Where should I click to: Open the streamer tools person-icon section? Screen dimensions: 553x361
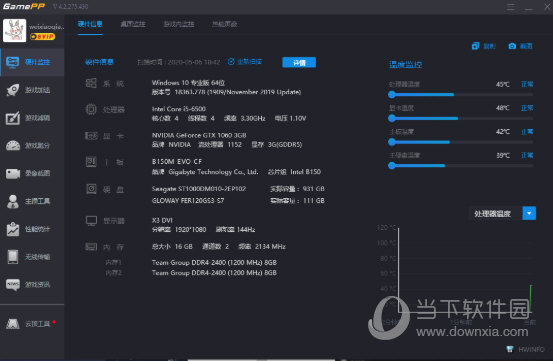pyautogui.click(x=32, y=201)
